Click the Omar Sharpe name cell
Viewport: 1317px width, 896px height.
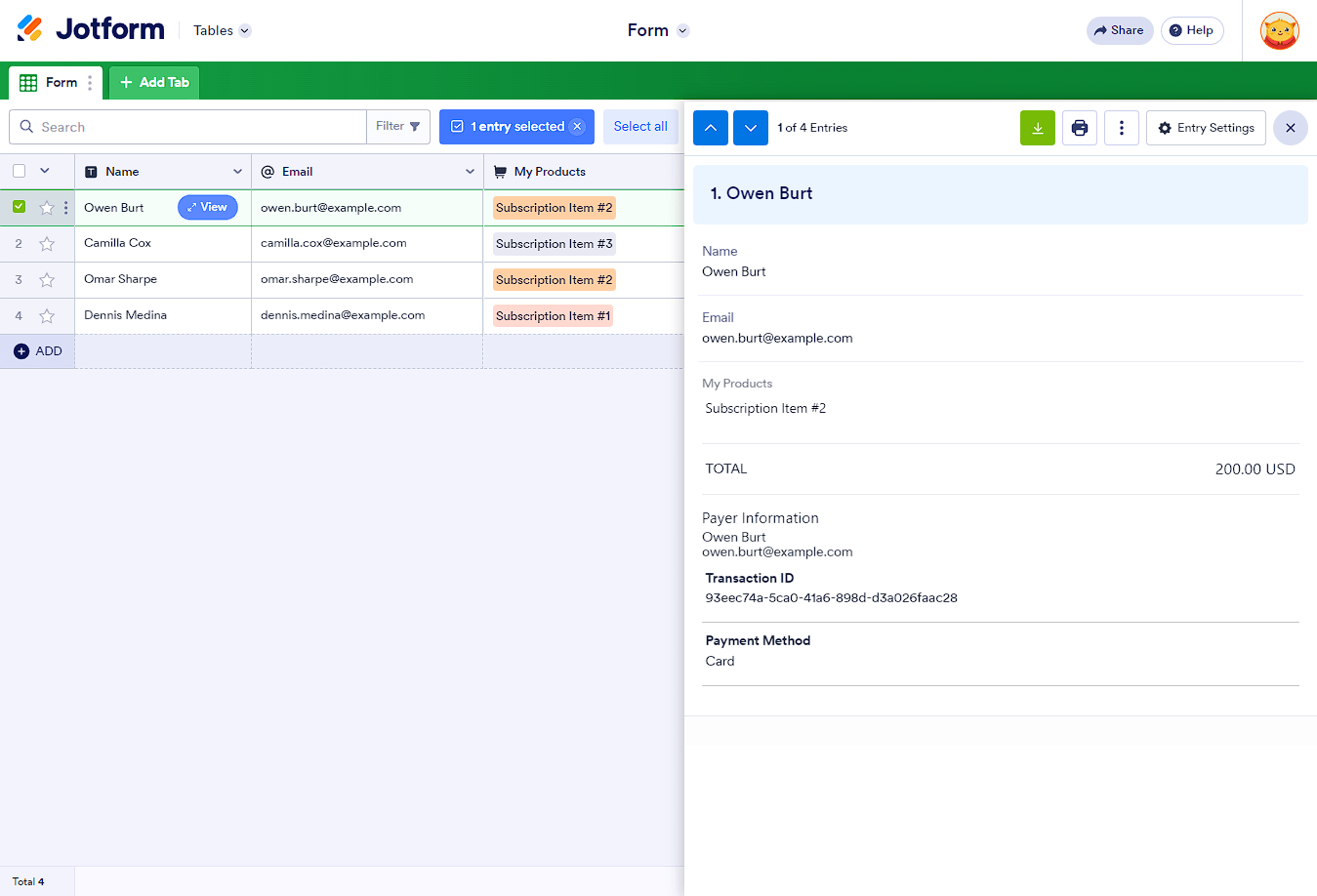pyautogui.click(x=163, y=280)
